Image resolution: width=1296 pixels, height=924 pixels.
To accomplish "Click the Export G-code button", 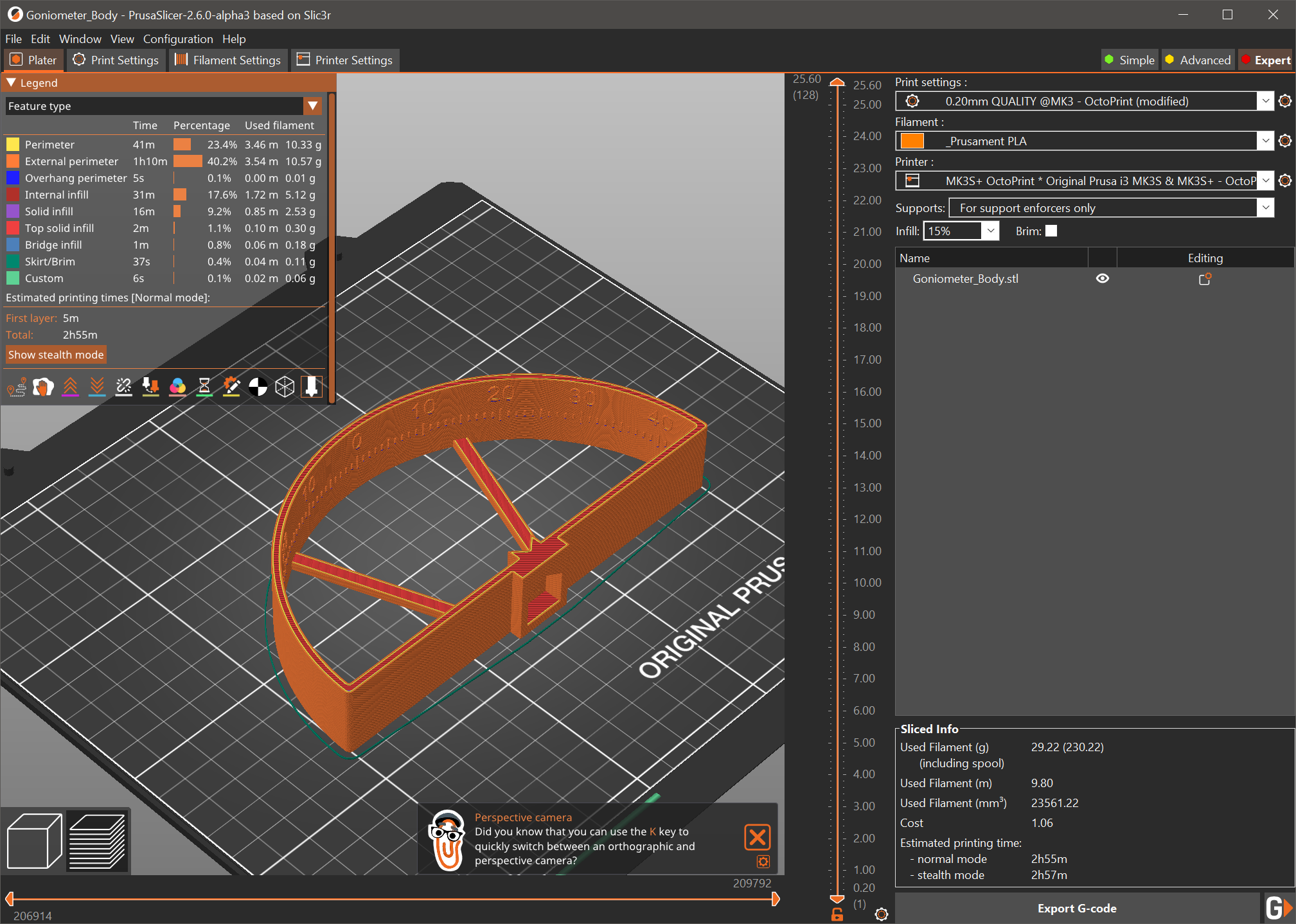I will pos(1077,908).
